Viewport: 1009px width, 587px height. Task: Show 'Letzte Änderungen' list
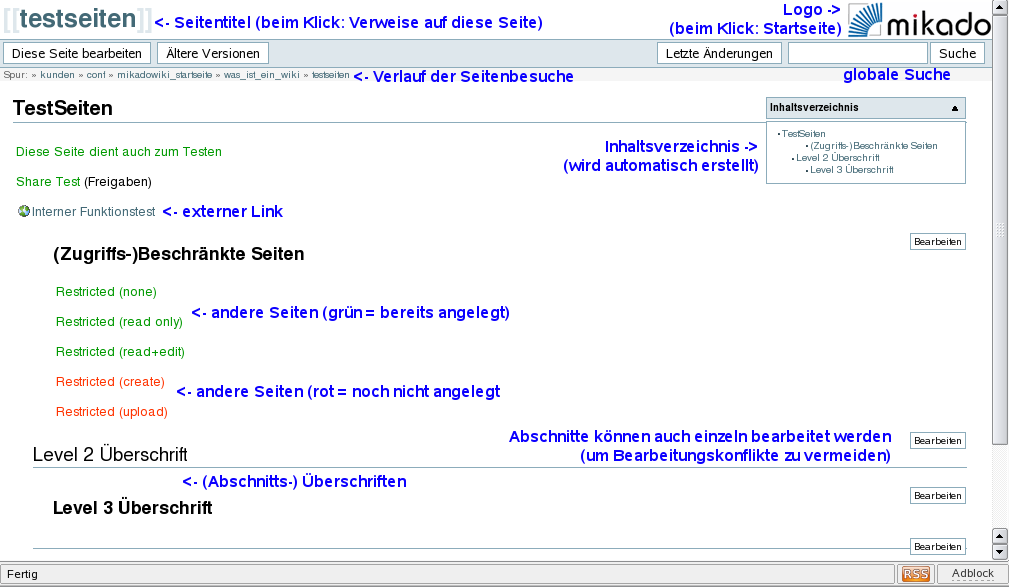pyautogui.click(x=719, y=53)
